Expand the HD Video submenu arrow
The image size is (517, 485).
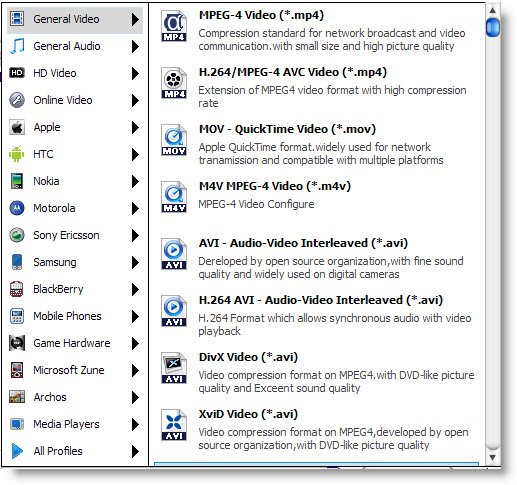click(135, 73)
